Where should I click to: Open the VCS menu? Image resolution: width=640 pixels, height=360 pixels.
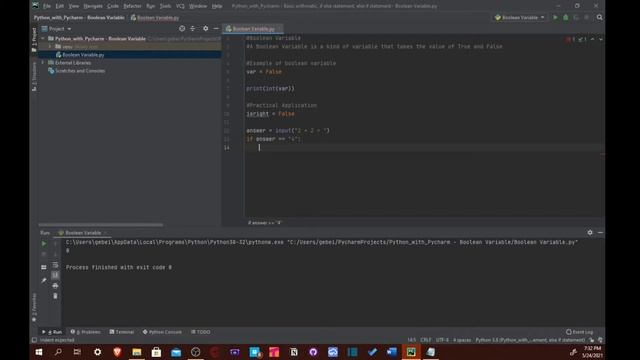180,6
